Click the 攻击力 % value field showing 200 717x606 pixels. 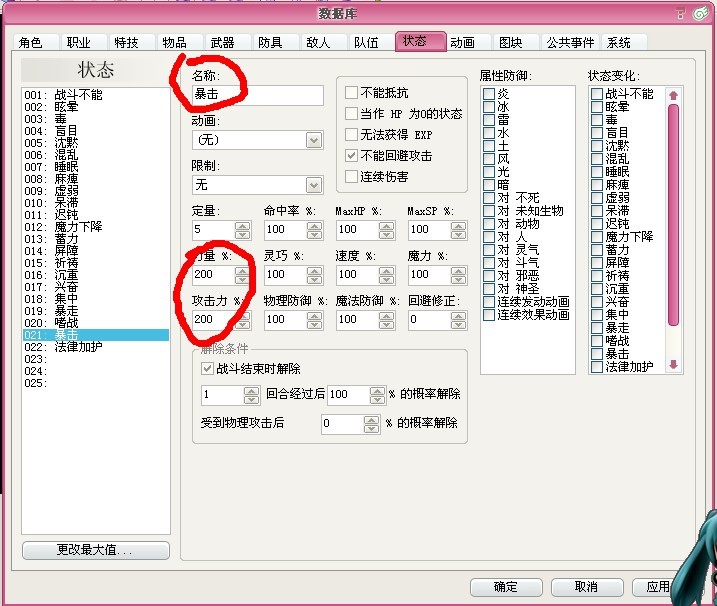tap(214, 319)
